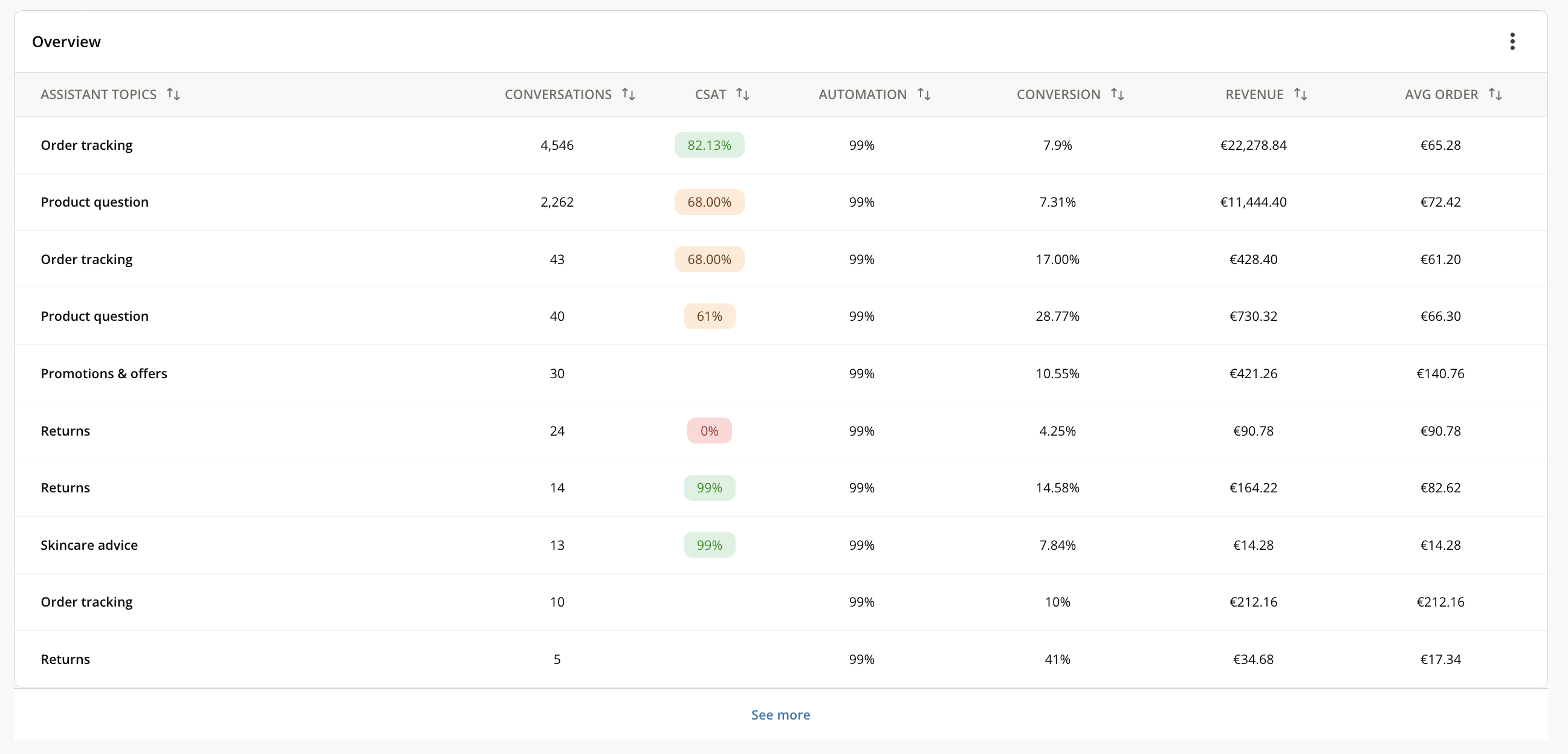Select Returns row with 41% conversion

tap(781, 659)
